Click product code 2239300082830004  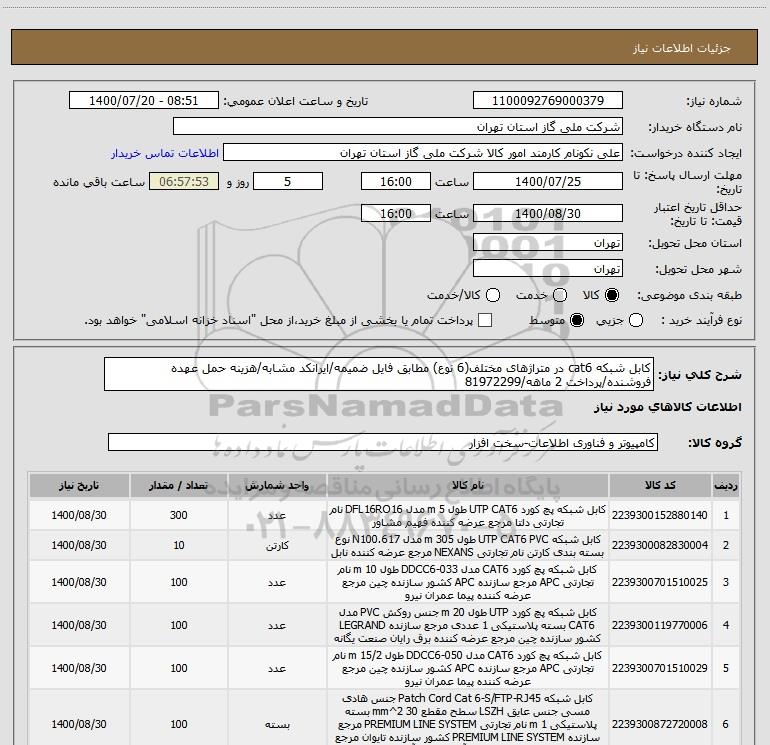[660, 545]
